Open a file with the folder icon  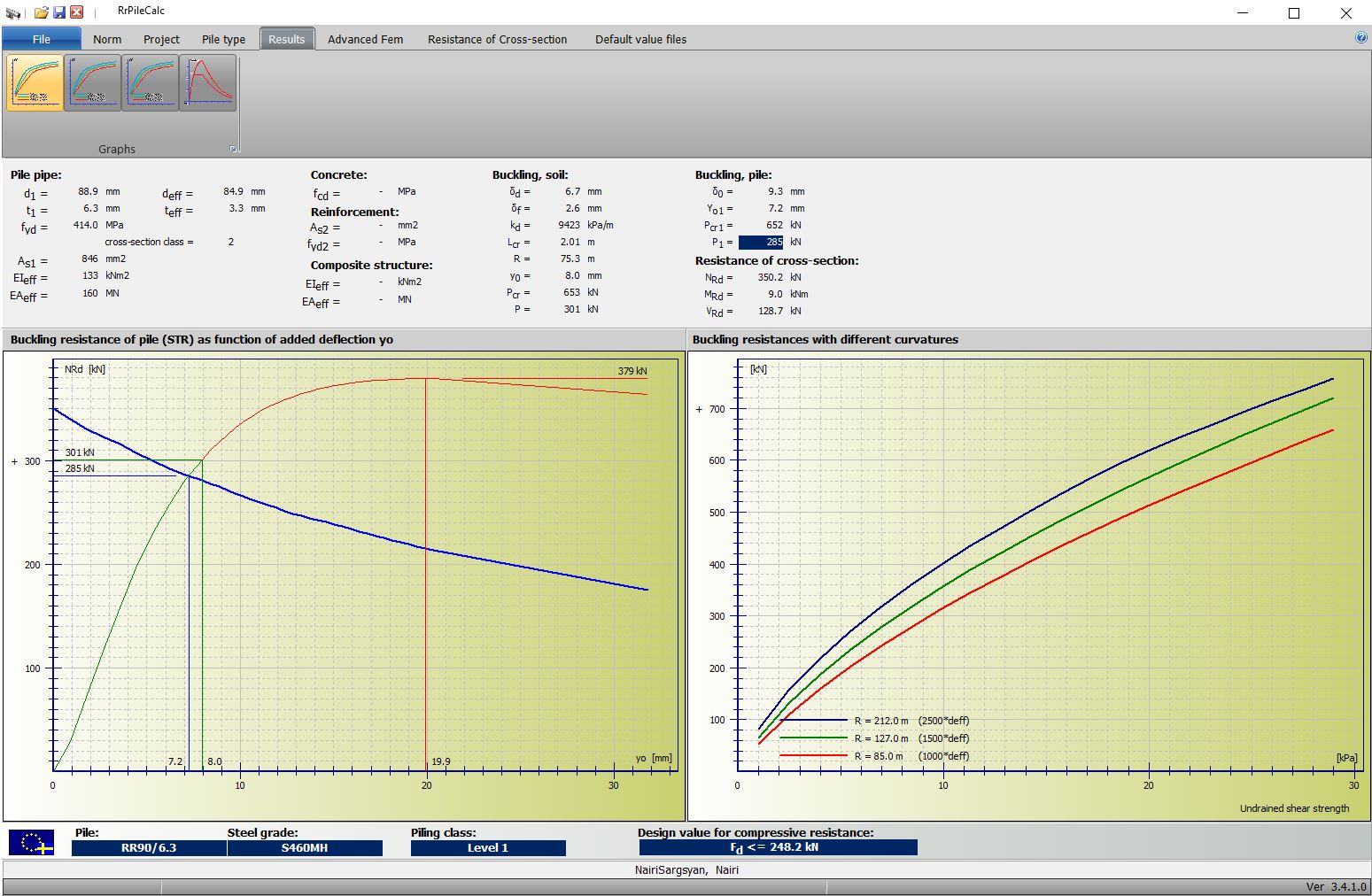point(42,12)
